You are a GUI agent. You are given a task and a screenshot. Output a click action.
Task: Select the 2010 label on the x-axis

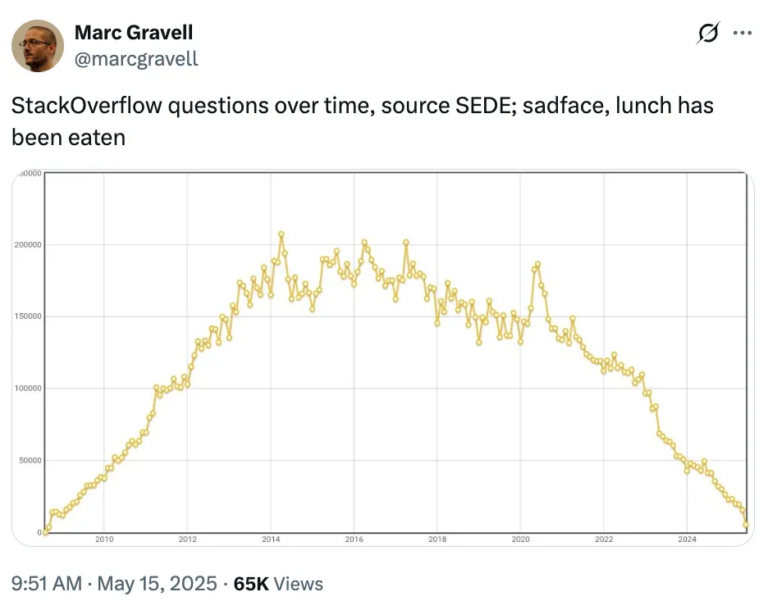click(104, 540)
